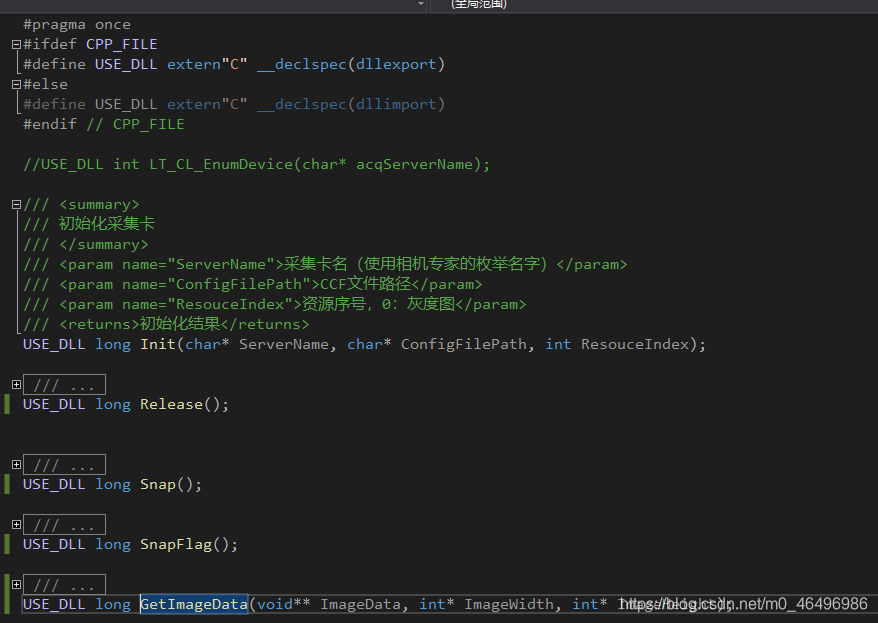Viewport: 878px width, 623px height.
Task: Open the scope dropdown arrow at top
Action: point(421,4)
